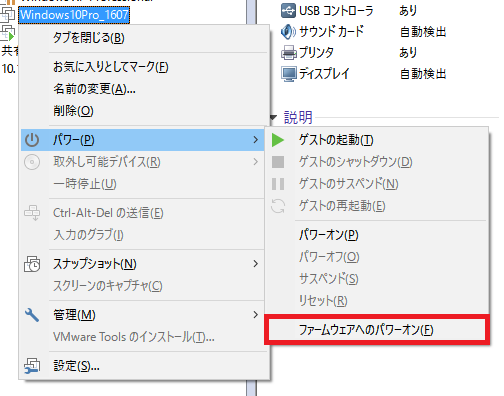The width and height of the screenshot is (504, 396).
Task: Click the プリンタ printer icon
Action: click(288, 53)
